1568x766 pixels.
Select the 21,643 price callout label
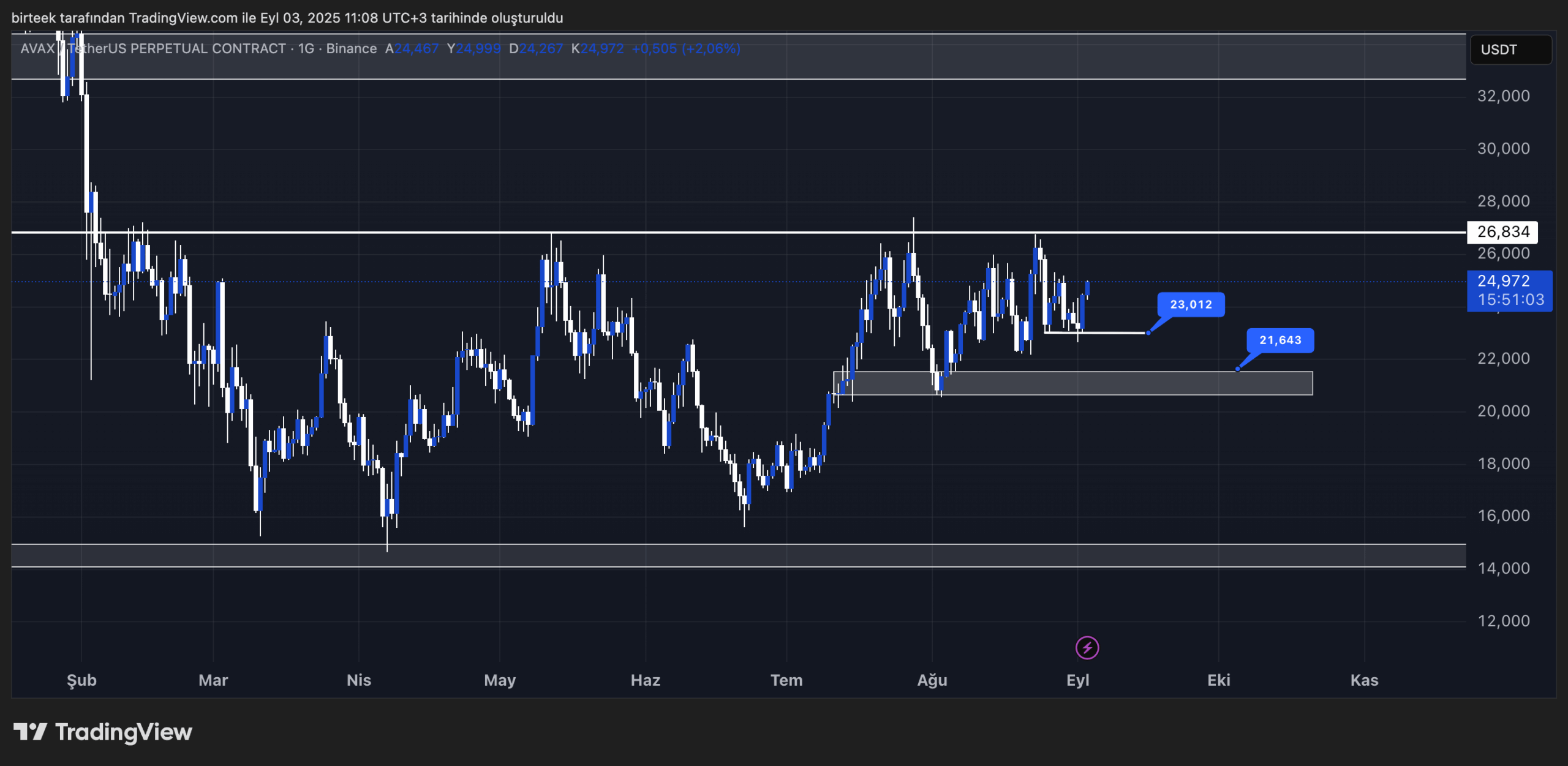click(1280, 340)
